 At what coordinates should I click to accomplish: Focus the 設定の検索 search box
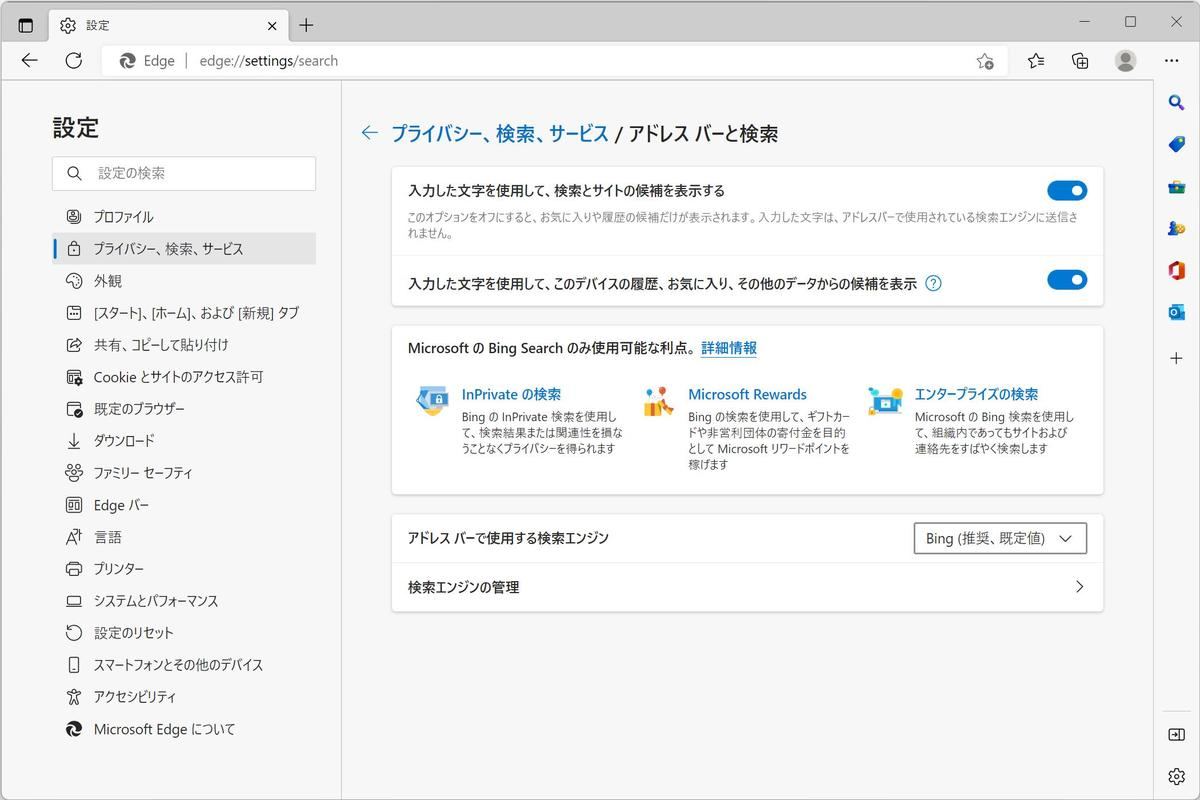[x=184, y=173]
